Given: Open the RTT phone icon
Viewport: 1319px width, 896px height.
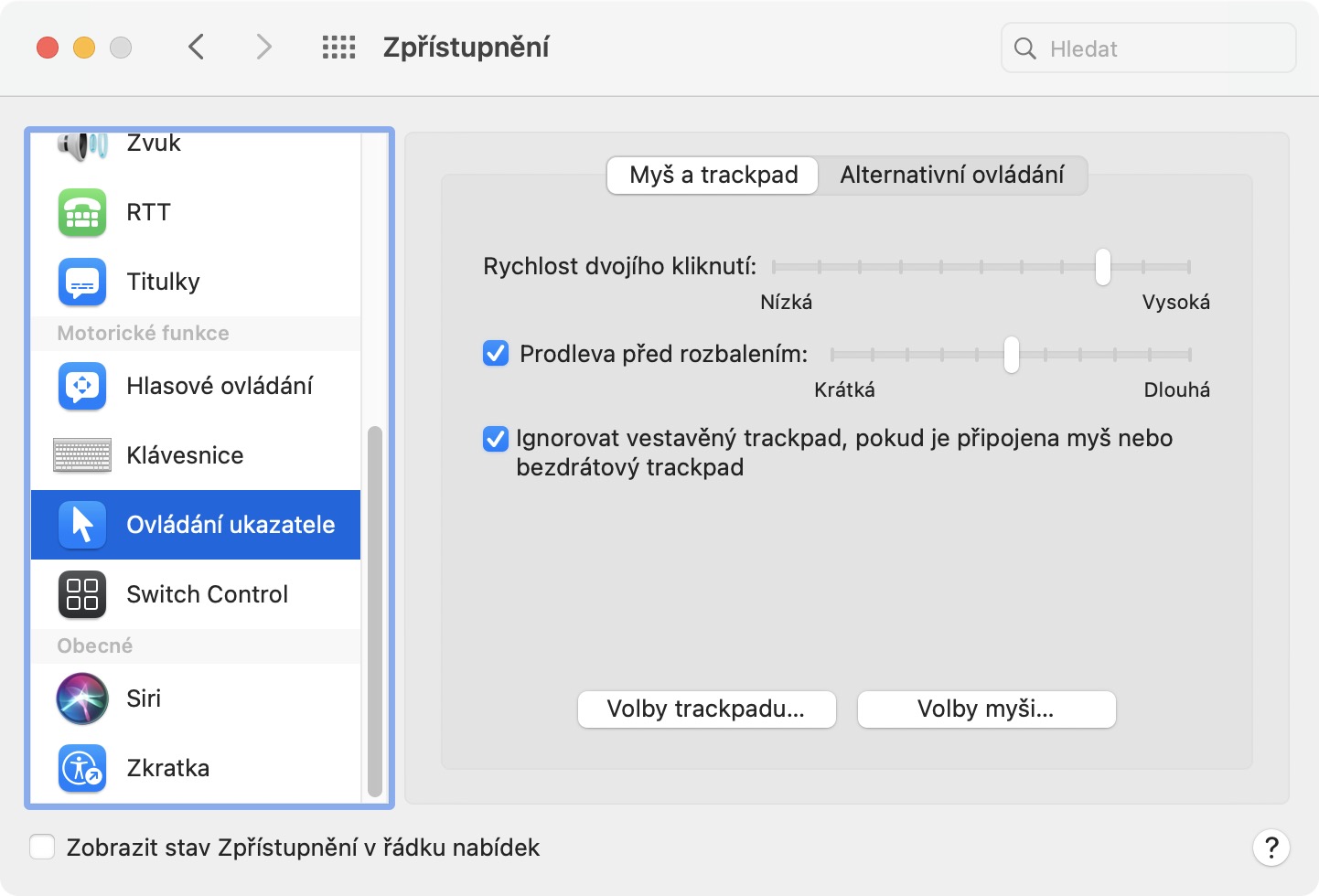Looking at the screenshot, I should pyautogui.click(x=82, y=212).
